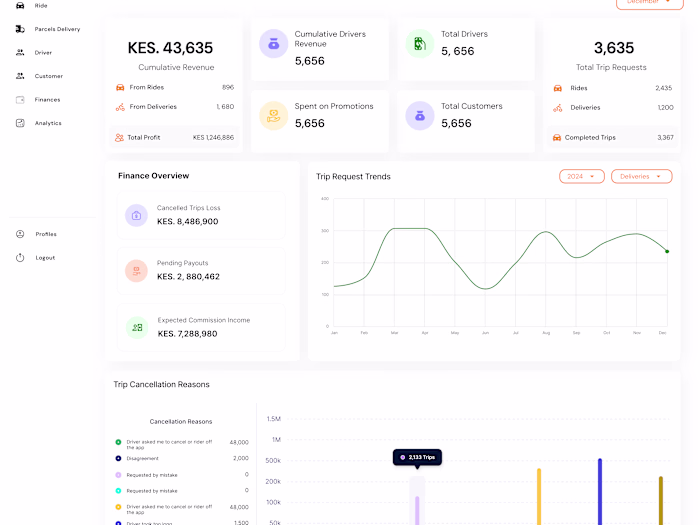
Task: Click the 'KES. 43,635' revenue value
Action: click(x=170, y=48)
